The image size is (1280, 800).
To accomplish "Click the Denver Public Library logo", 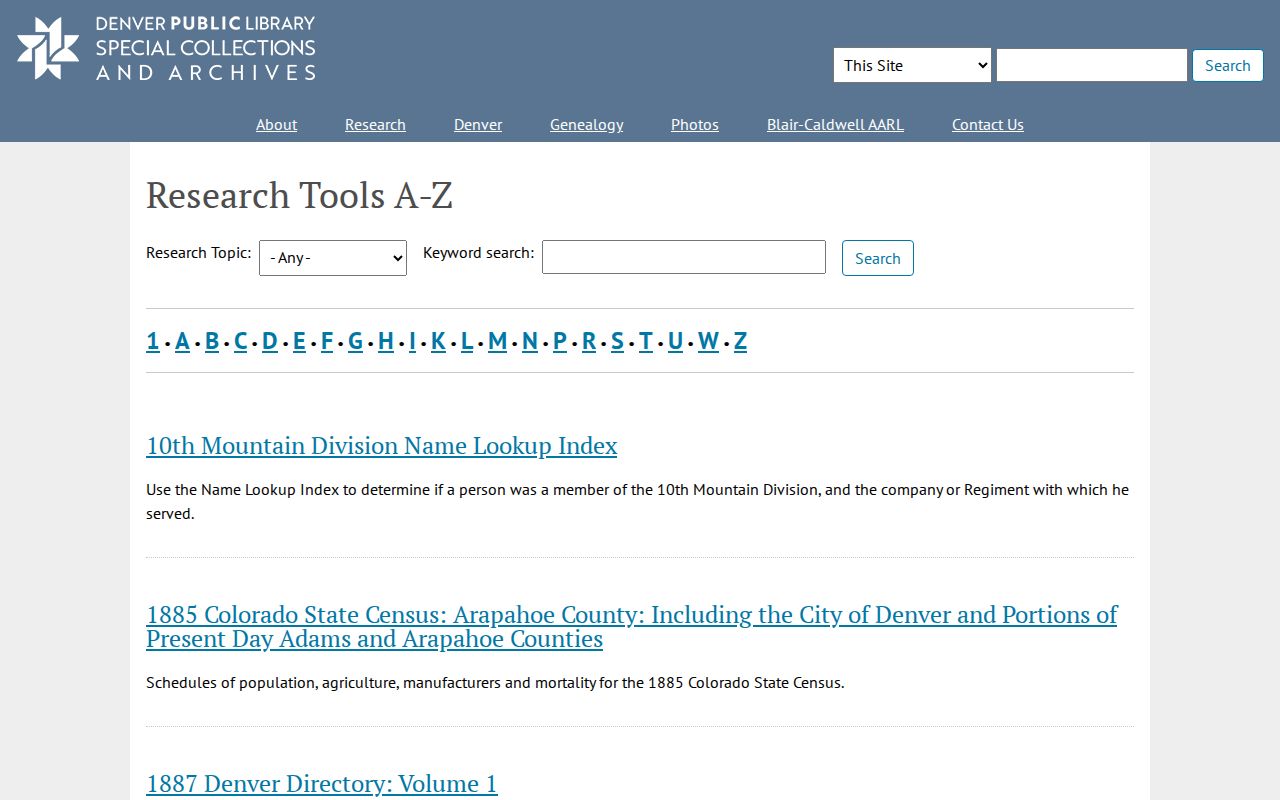I will point(166,48).
